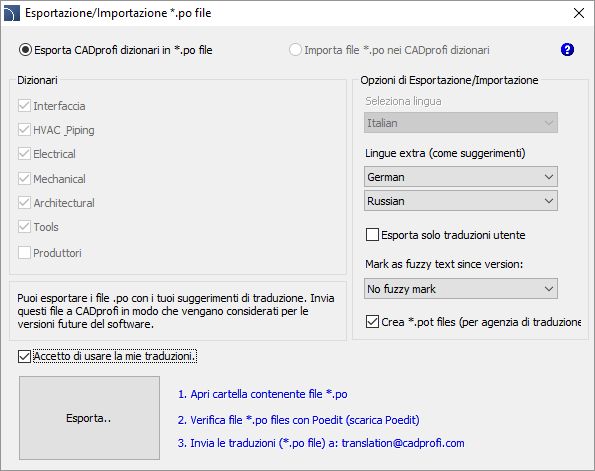
Task: Toggle Accetto di usare le mie traduzioni
Action: point(24,356)
